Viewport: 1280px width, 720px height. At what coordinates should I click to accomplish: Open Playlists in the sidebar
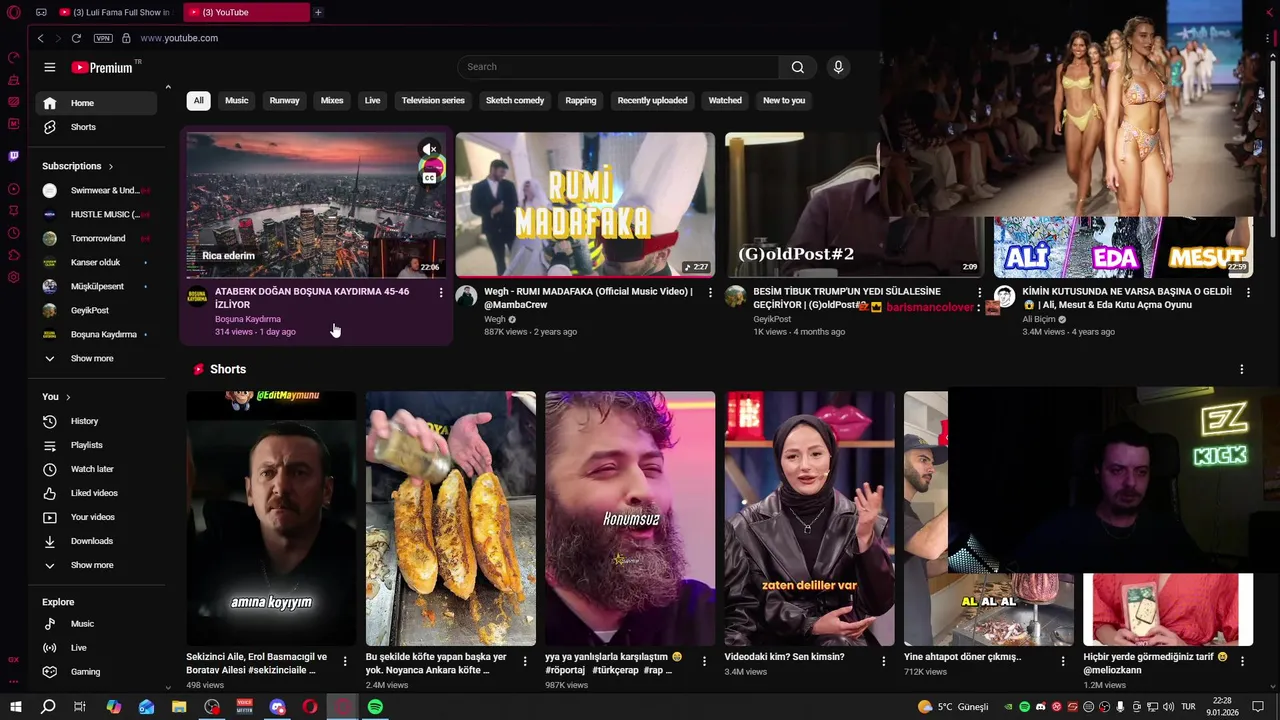point(96,445)
